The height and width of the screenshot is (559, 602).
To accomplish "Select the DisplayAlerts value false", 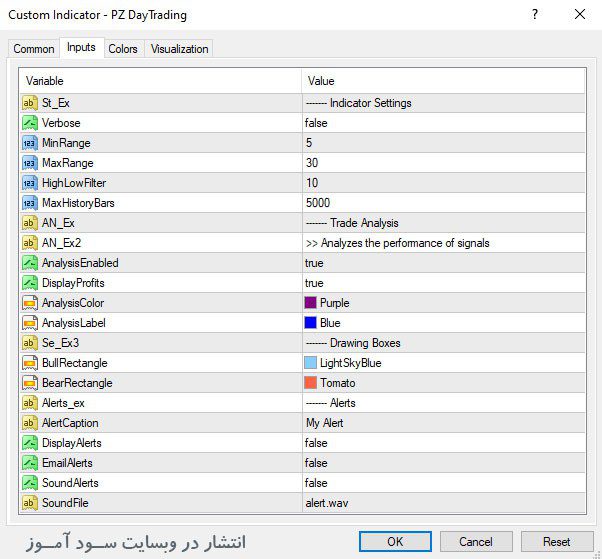I will 316,443.
